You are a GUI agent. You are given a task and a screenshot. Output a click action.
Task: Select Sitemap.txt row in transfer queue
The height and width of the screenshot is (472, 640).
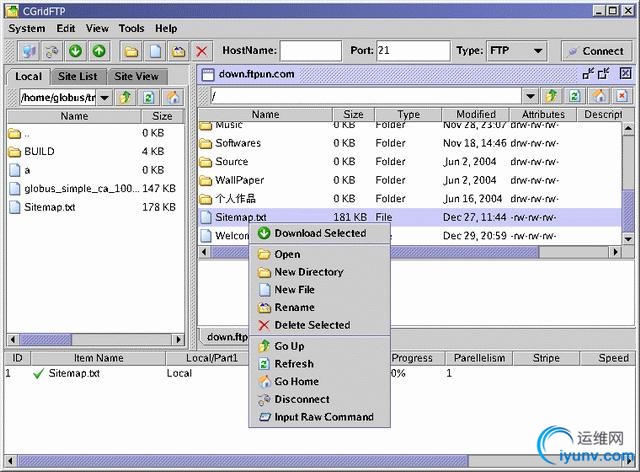coord(320,373)
